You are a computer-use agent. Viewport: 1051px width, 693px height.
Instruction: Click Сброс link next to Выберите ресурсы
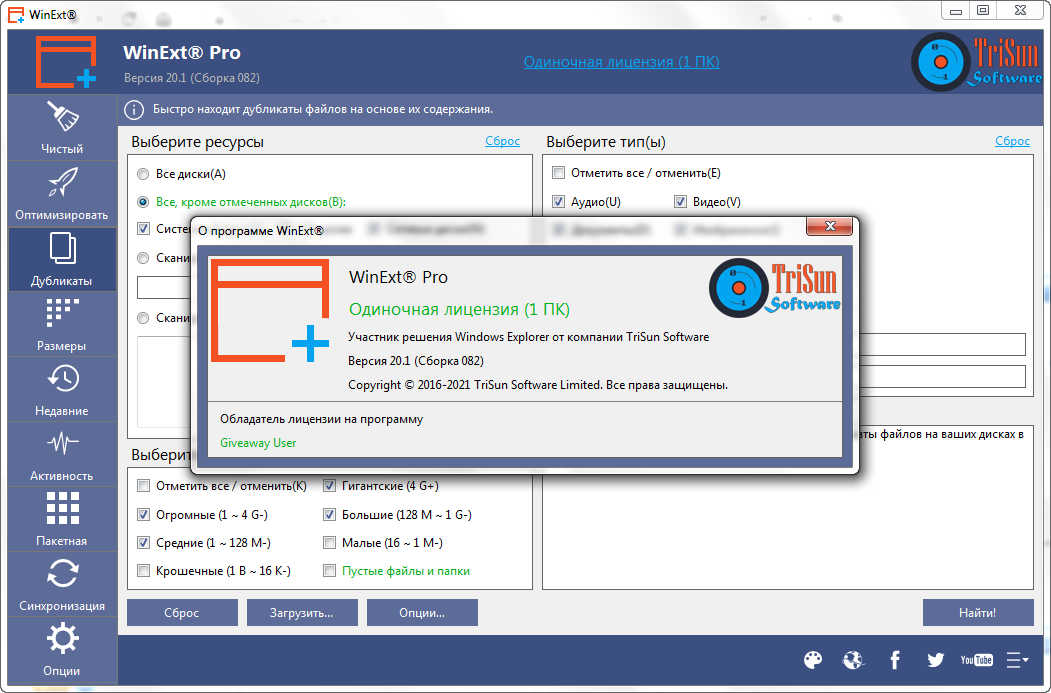click(503, 141)
